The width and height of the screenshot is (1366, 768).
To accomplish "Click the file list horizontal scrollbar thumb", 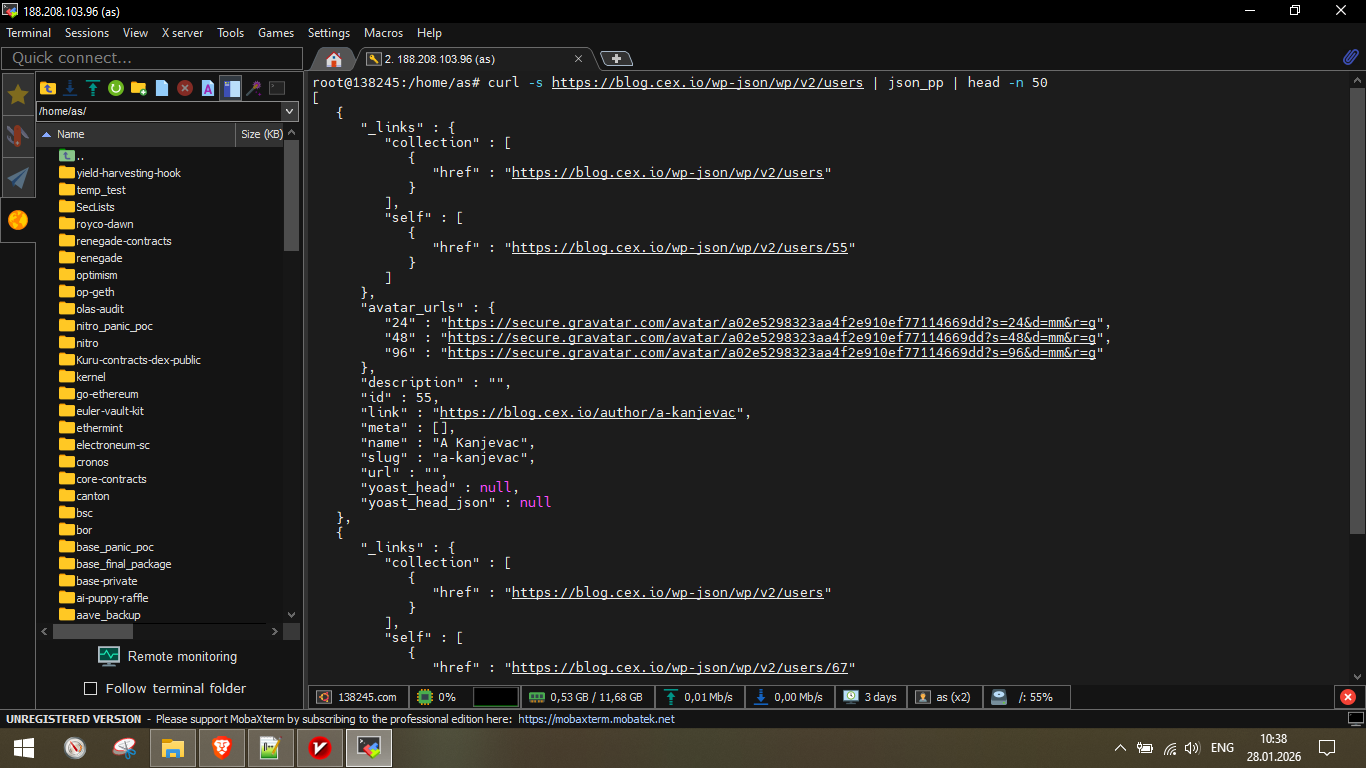I will pos(93,632).
